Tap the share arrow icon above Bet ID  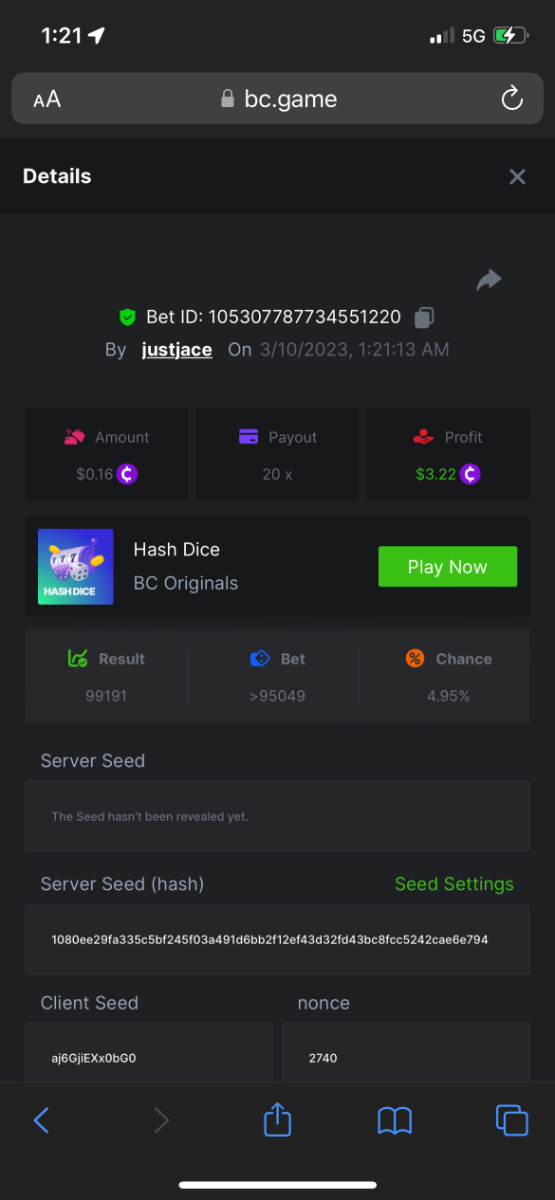(489, 280)
